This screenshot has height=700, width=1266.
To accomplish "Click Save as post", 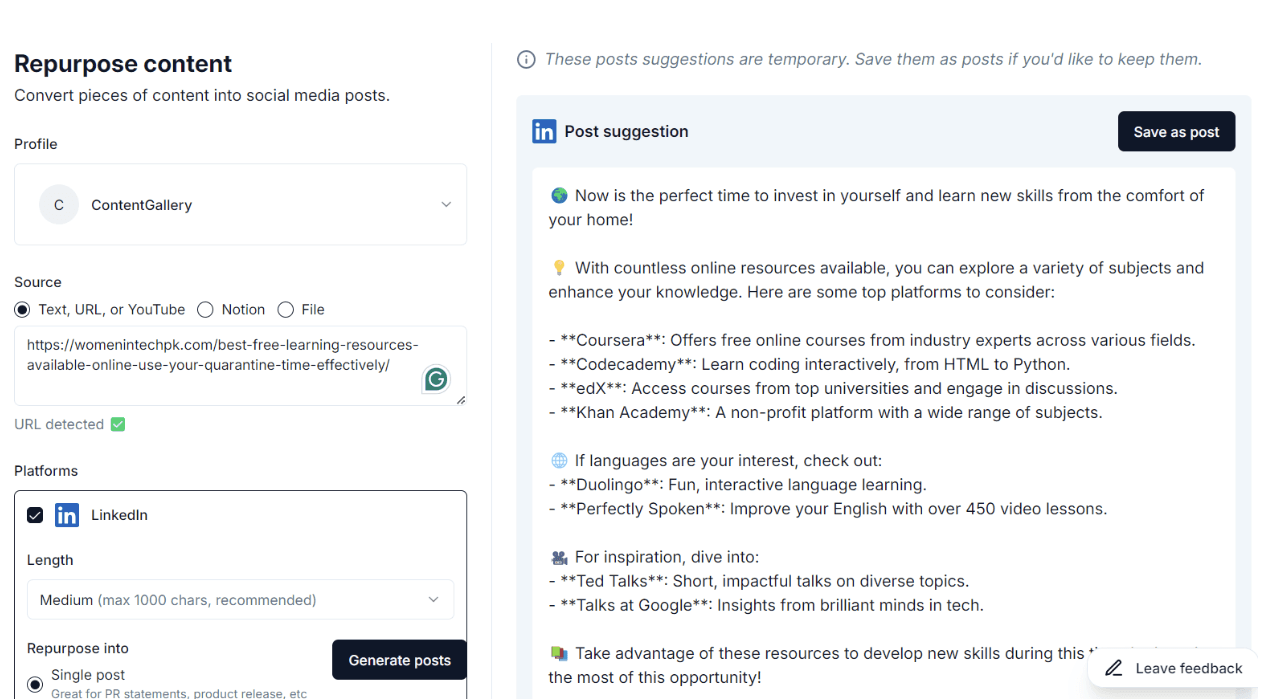I will (1176, 131).
